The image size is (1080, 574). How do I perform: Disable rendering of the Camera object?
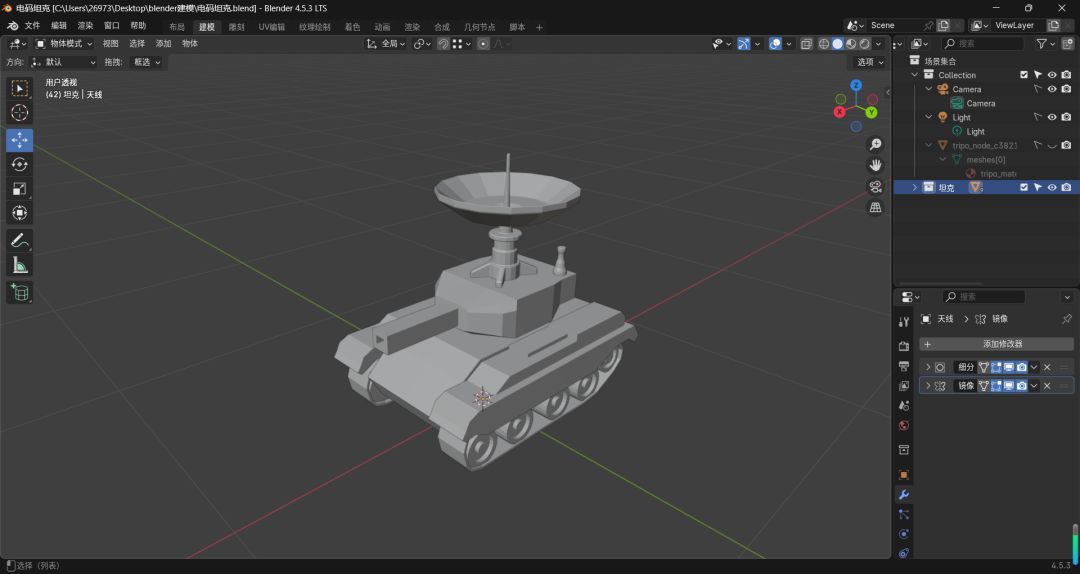tap(1066, 89)
